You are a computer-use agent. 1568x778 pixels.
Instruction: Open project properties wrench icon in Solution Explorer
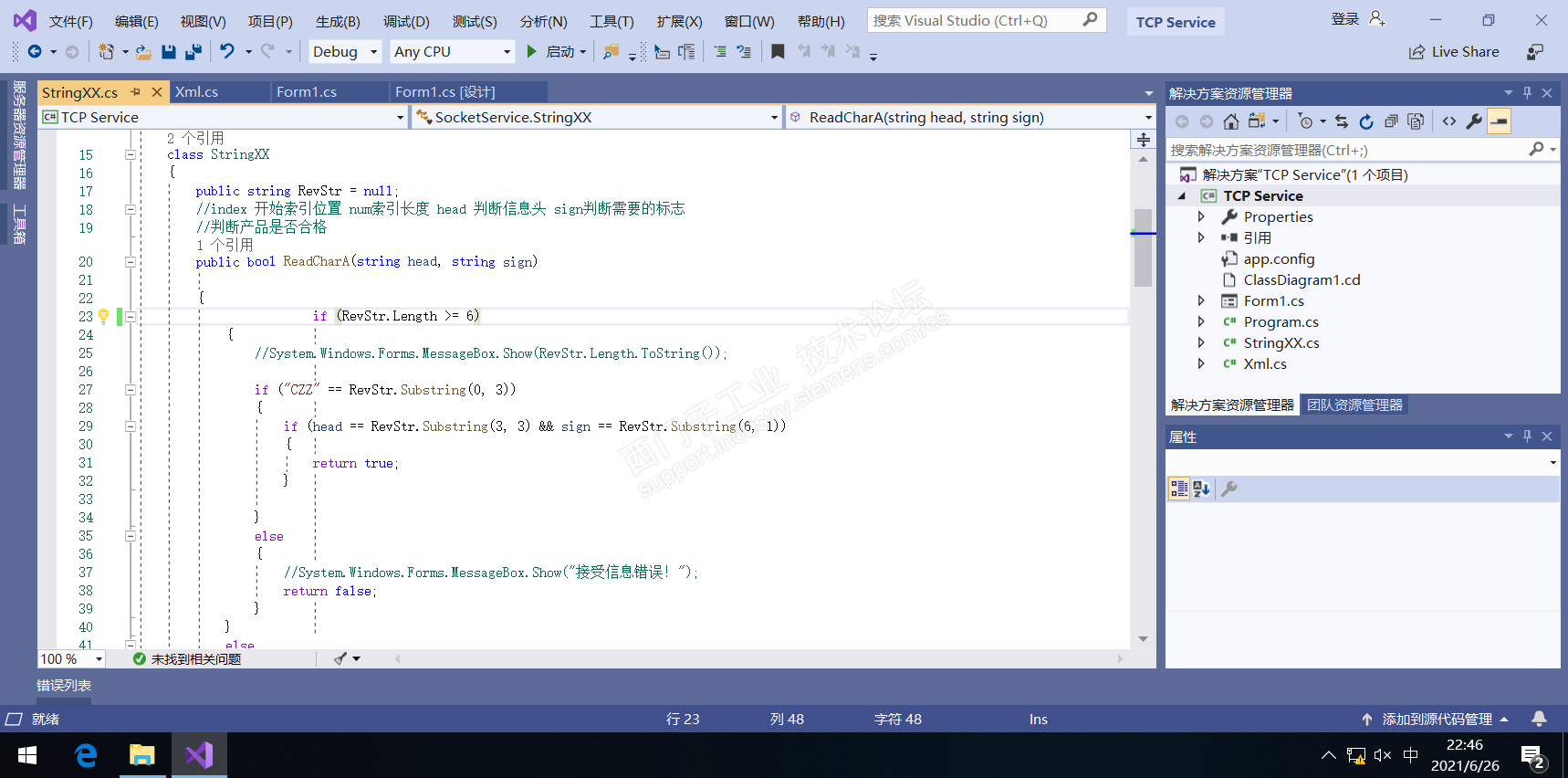(x=1474, y=121)
